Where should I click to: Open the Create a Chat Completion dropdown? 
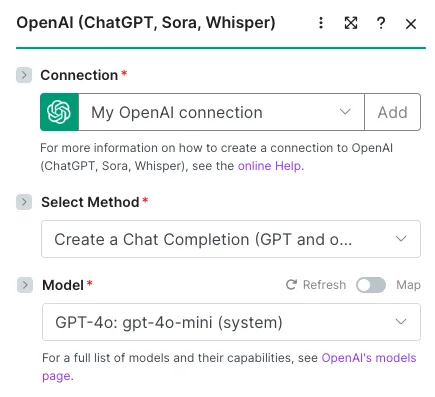(x=231, y=239)
